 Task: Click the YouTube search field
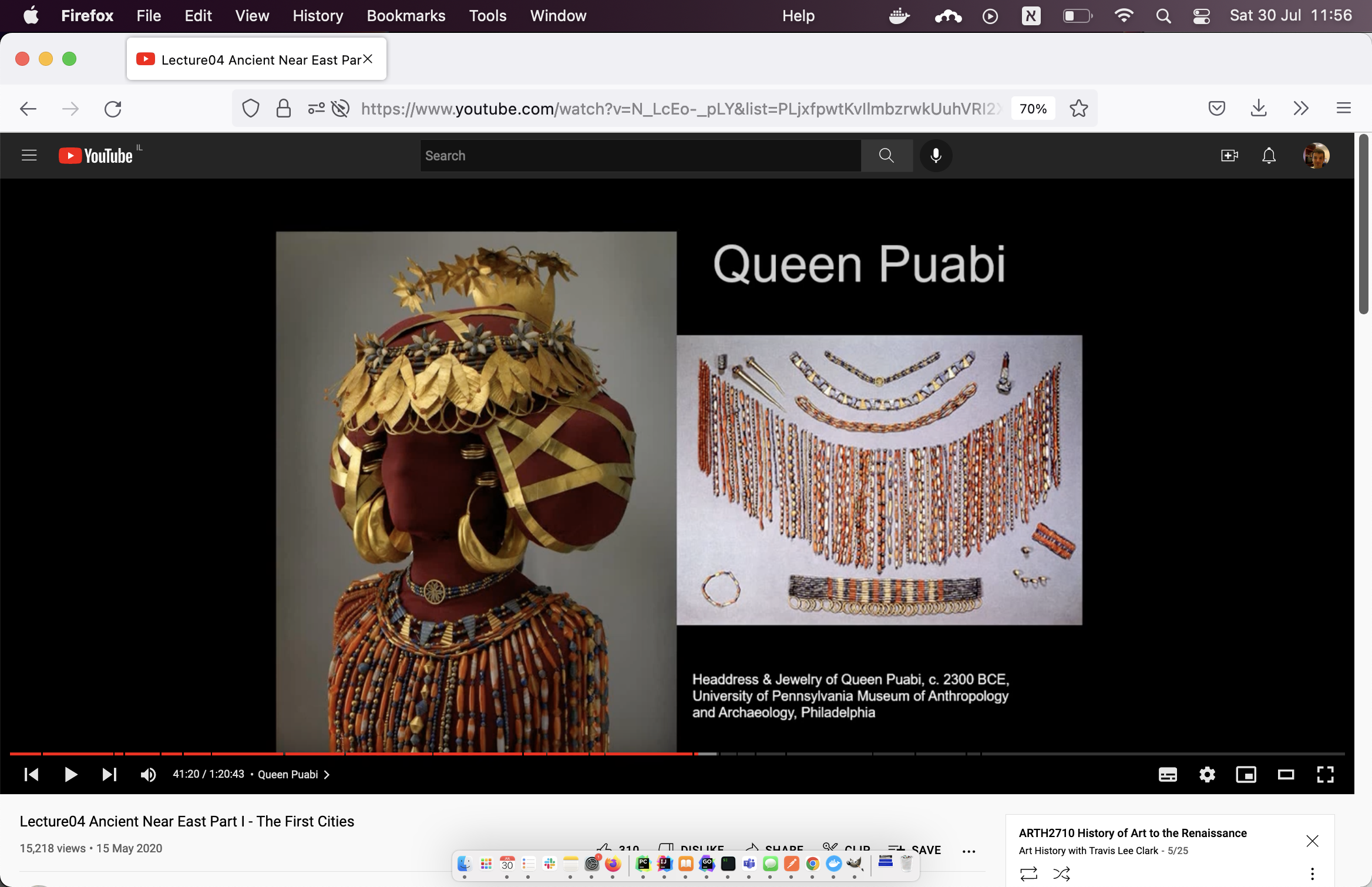[x=640, y=156]
